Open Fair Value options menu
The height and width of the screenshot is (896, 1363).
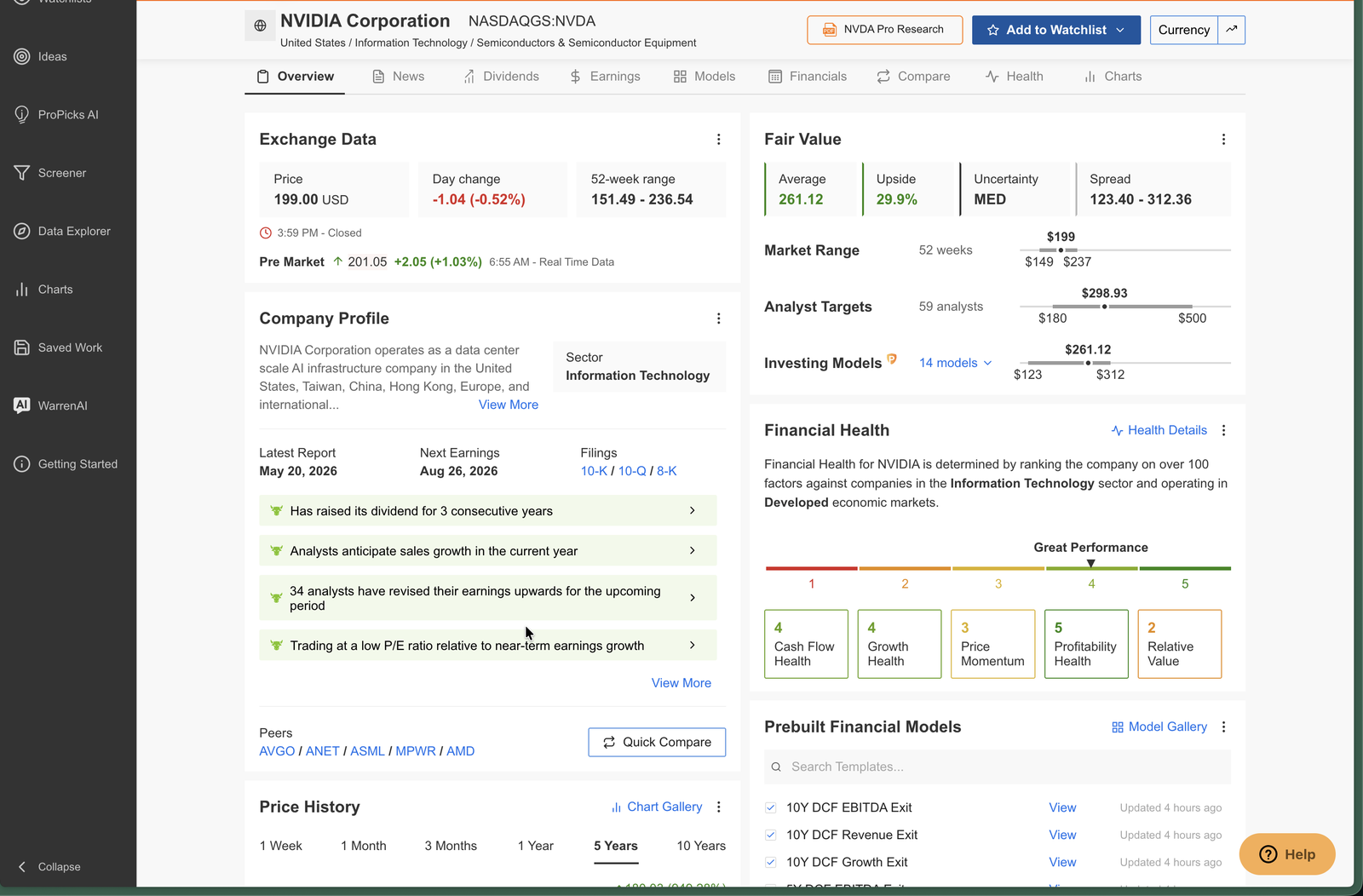point(1223,139)
